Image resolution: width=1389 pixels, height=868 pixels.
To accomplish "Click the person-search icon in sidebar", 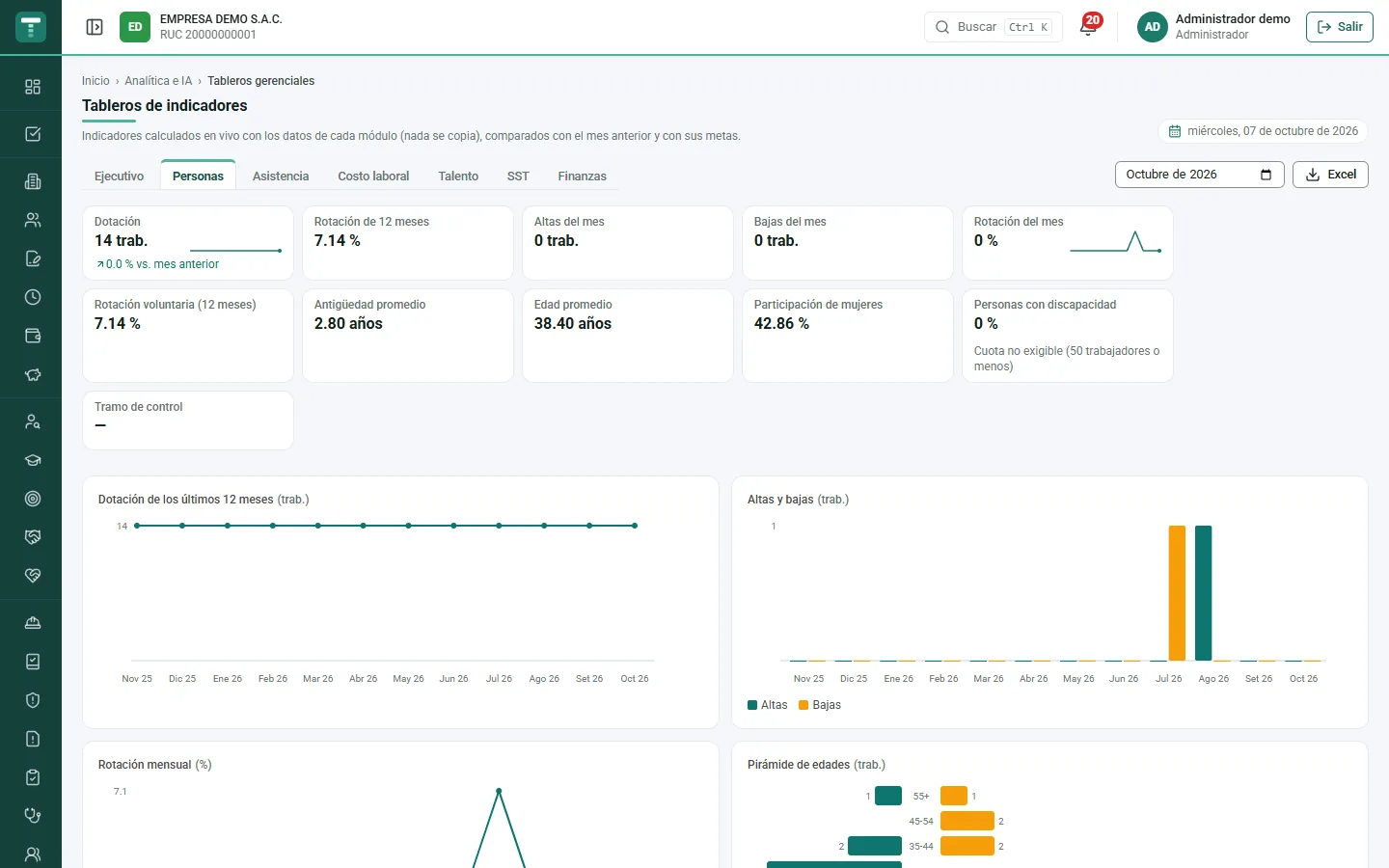I will tap(33, 421).
